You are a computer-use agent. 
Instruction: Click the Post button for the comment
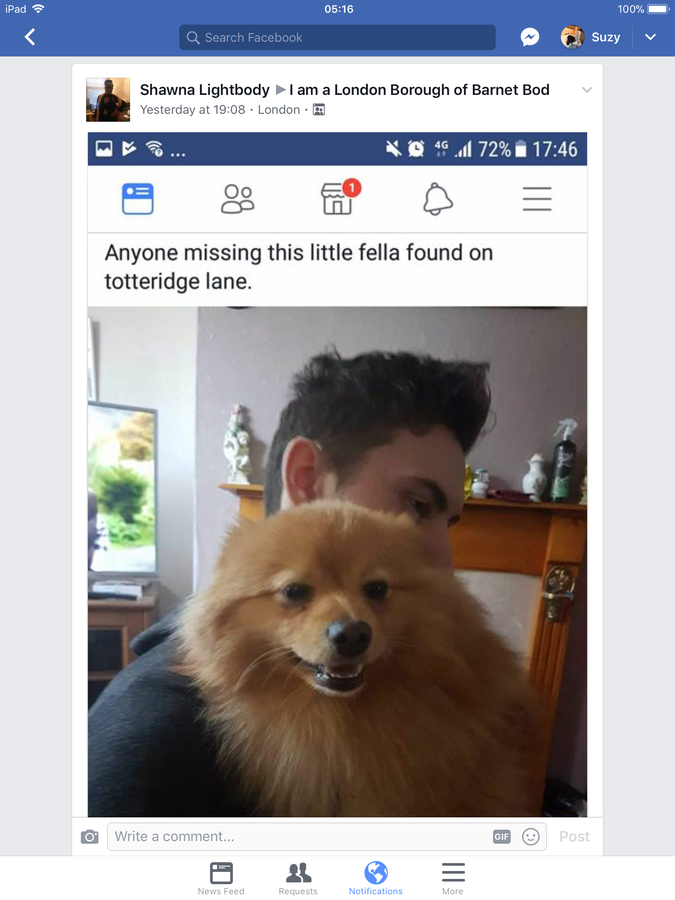click(x=575, y=837)
